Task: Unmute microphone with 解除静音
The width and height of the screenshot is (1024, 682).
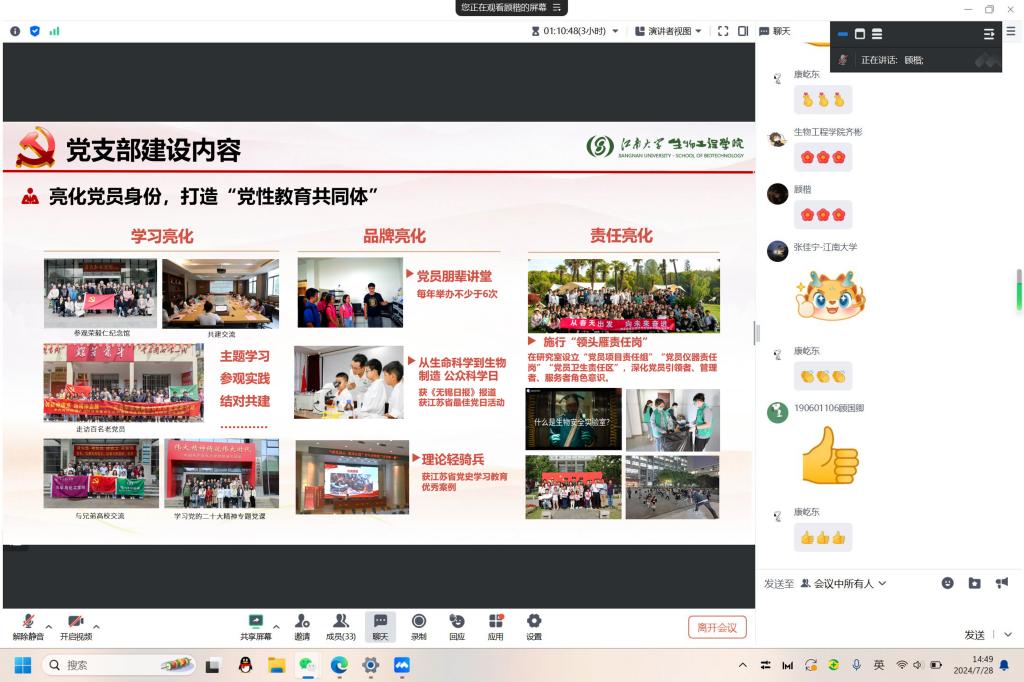Action: (28, 623)
